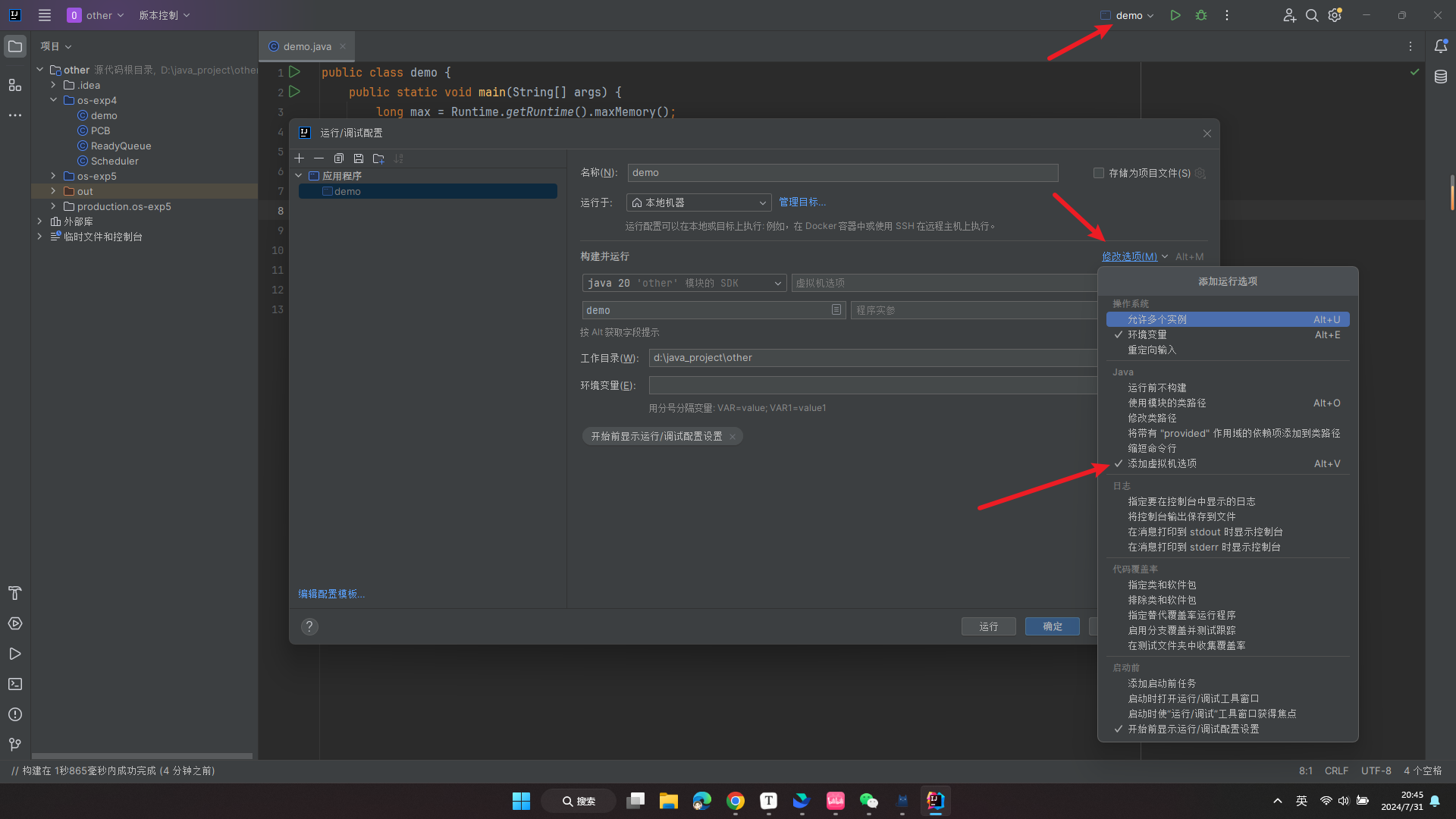Open the Build hammer tool window
Image resolution: width=1456 pixels, height=819 pixels.
pyautogui.click(x=15, y=593)
